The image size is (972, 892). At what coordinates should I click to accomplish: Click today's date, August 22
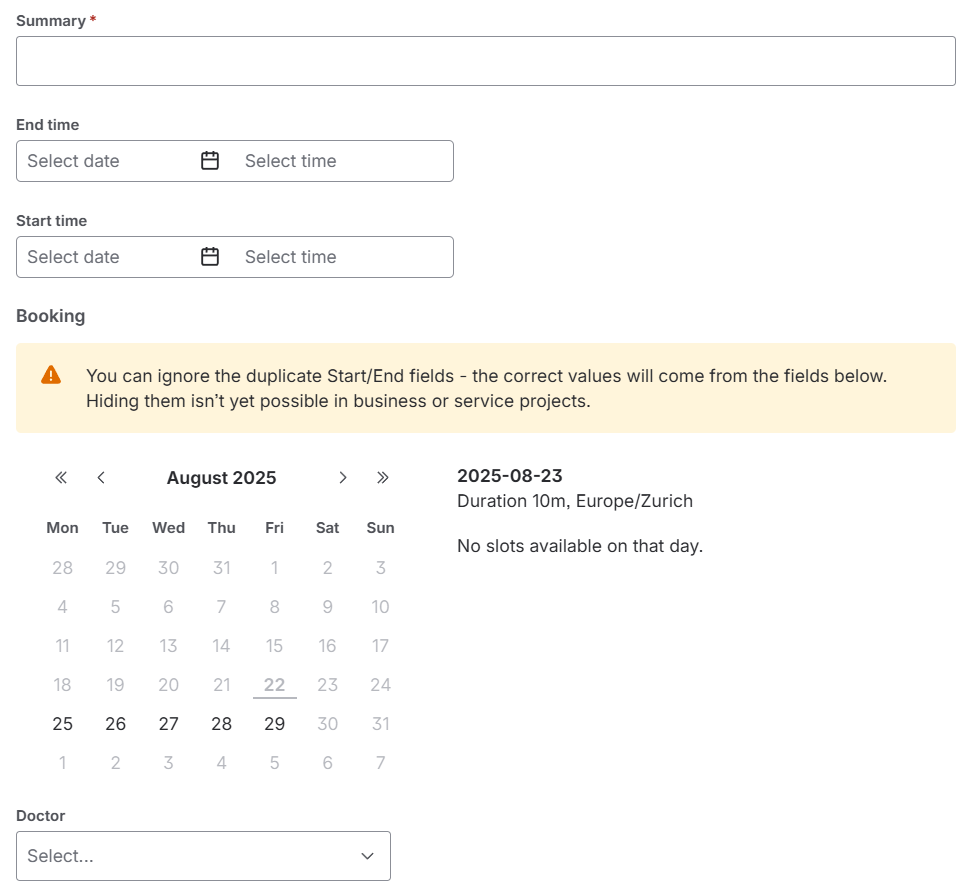coord(274,685)
